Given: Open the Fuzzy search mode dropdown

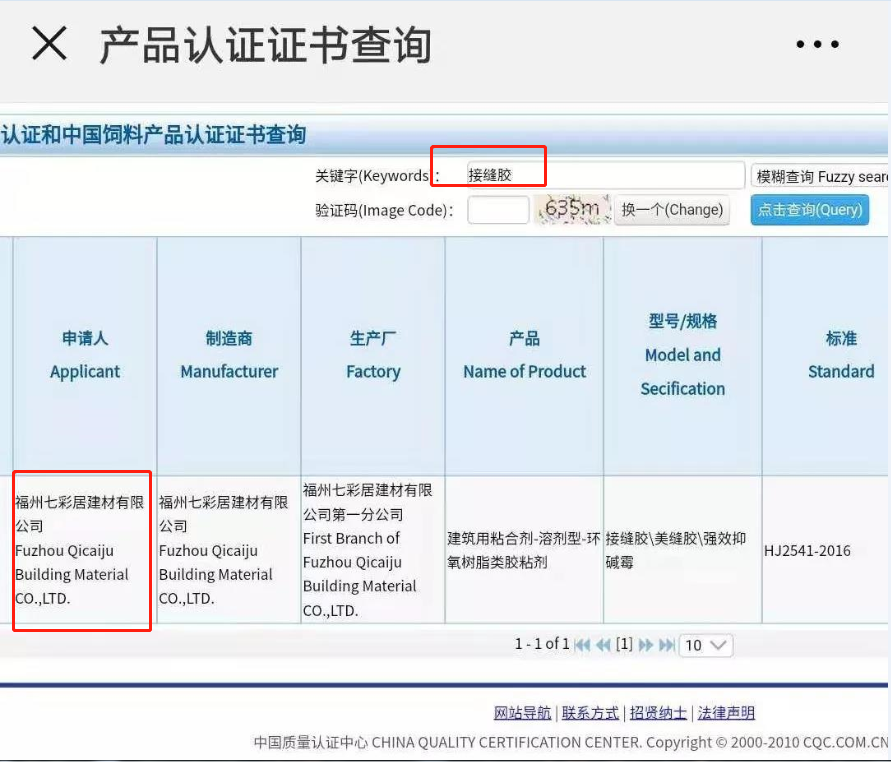Looking at the screenshot, I should [x=819, y=176].
